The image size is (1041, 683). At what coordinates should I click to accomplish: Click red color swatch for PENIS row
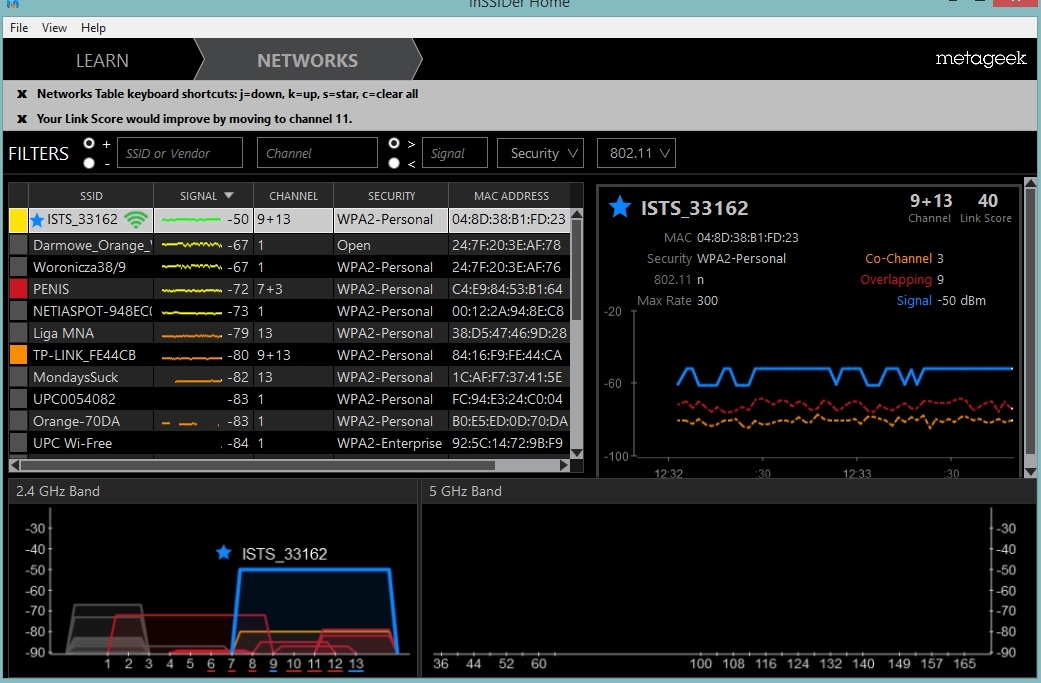coord(19,289)
